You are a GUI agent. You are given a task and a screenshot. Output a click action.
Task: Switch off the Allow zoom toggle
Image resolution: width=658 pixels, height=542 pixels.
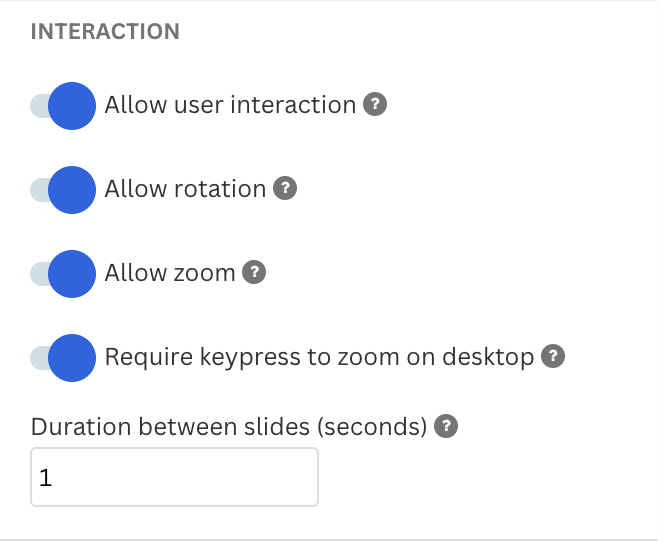(x=70, y=273)
